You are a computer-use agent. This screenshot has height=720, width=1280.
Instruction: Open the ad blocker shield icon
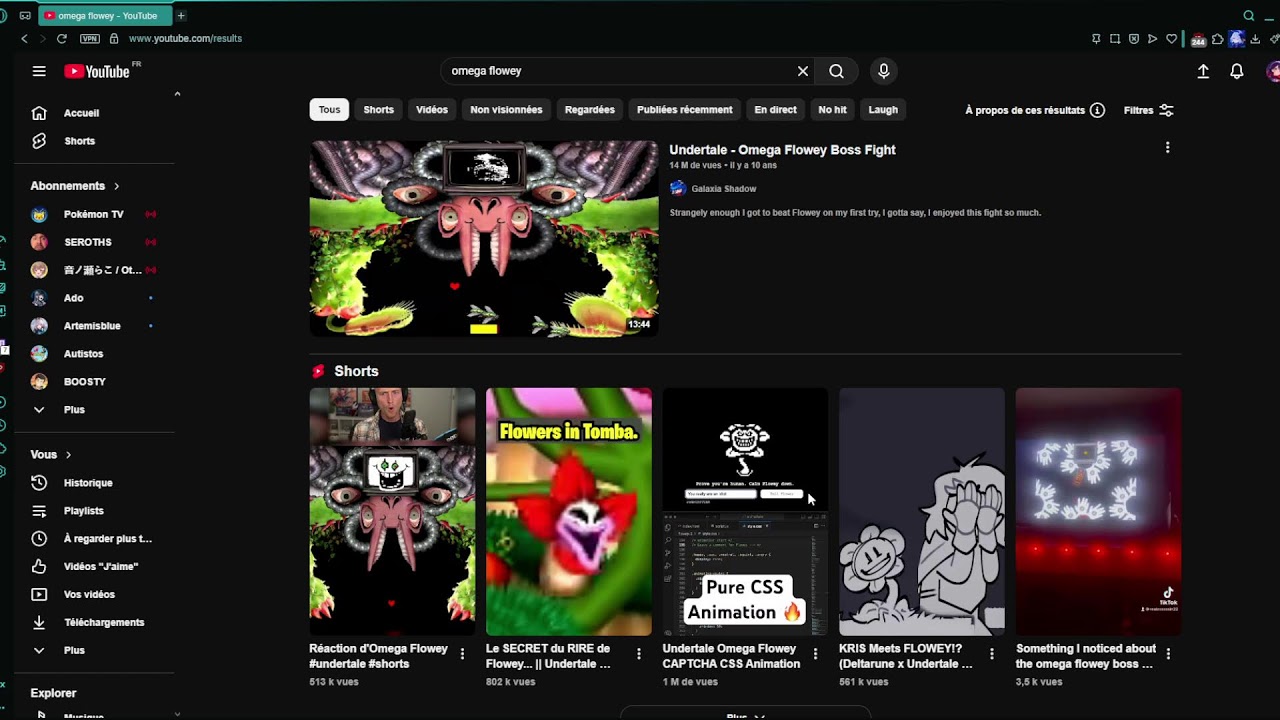(x=1134, y=39)
